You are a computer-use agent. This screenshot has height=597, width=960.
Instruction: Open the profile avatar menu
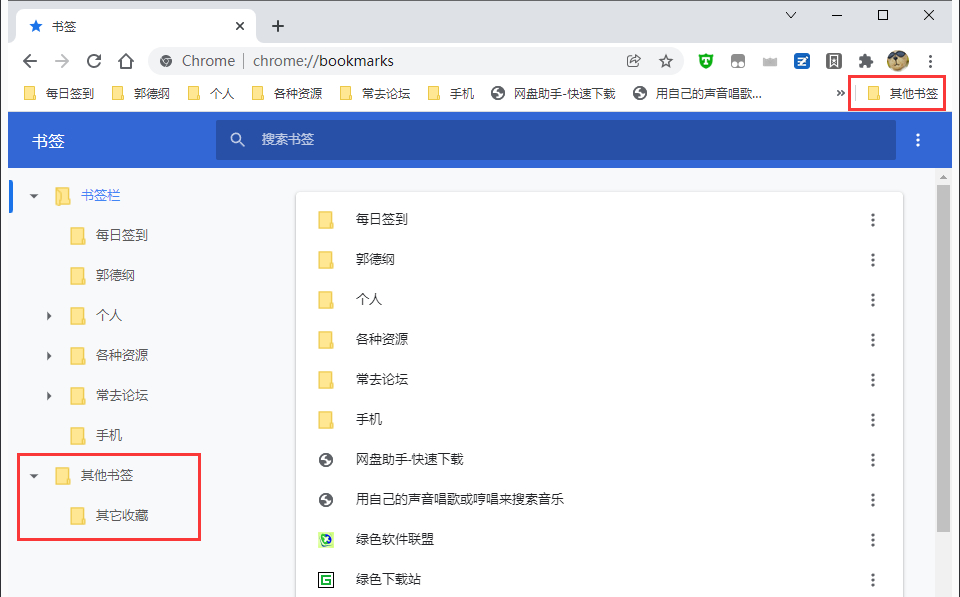898,61
